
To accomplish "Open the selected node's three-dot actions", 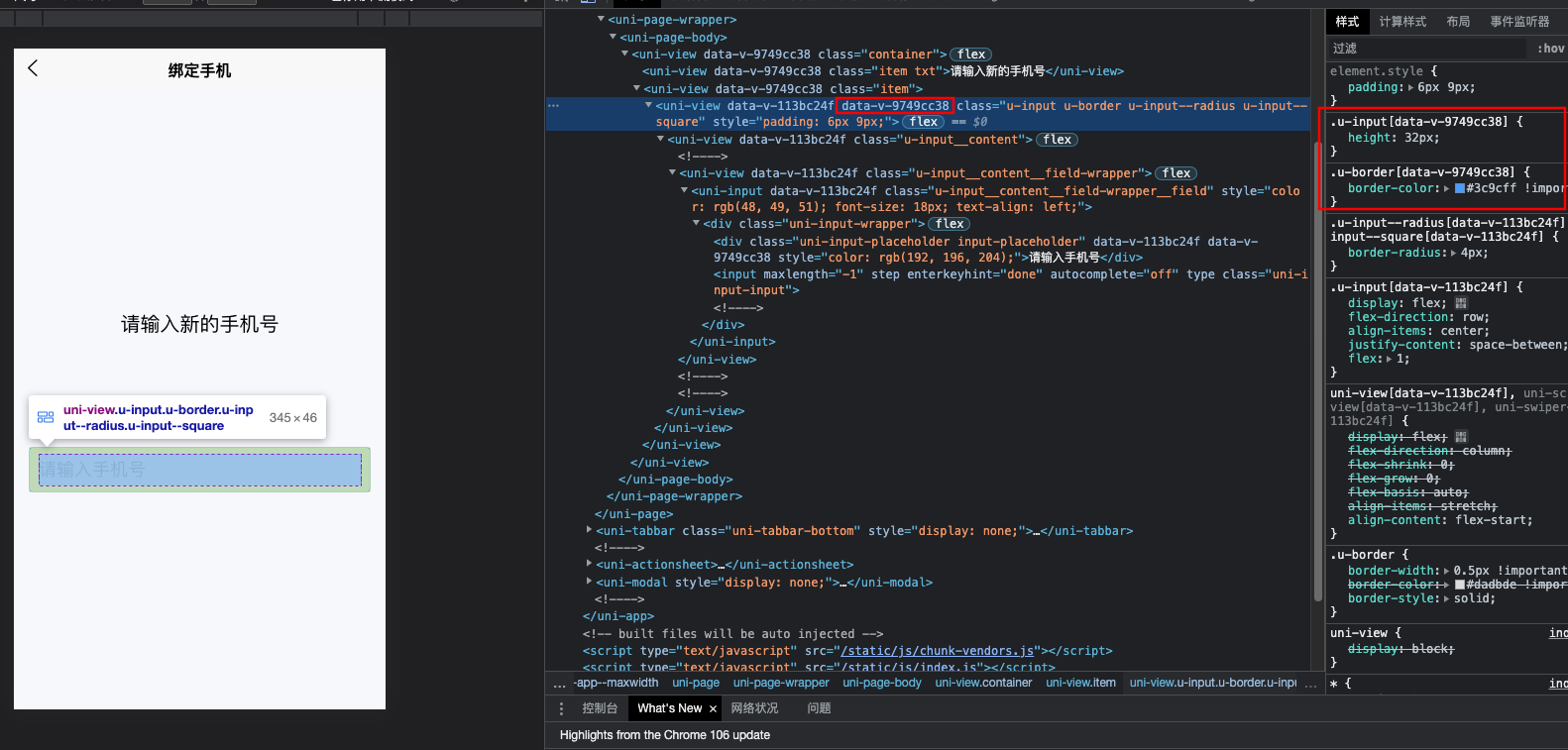I will [x=553, y=105].
